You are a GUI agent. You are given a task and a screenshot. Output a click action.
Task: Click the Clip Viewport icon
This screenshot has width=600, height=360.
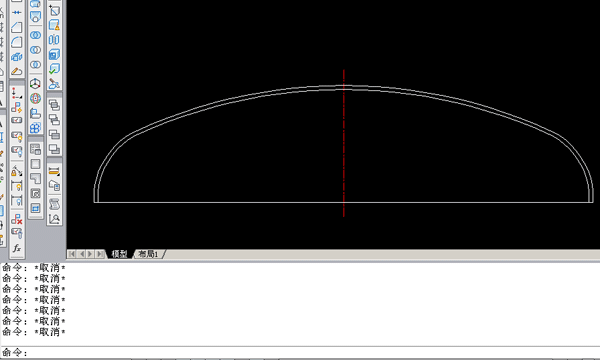[35, 208]
